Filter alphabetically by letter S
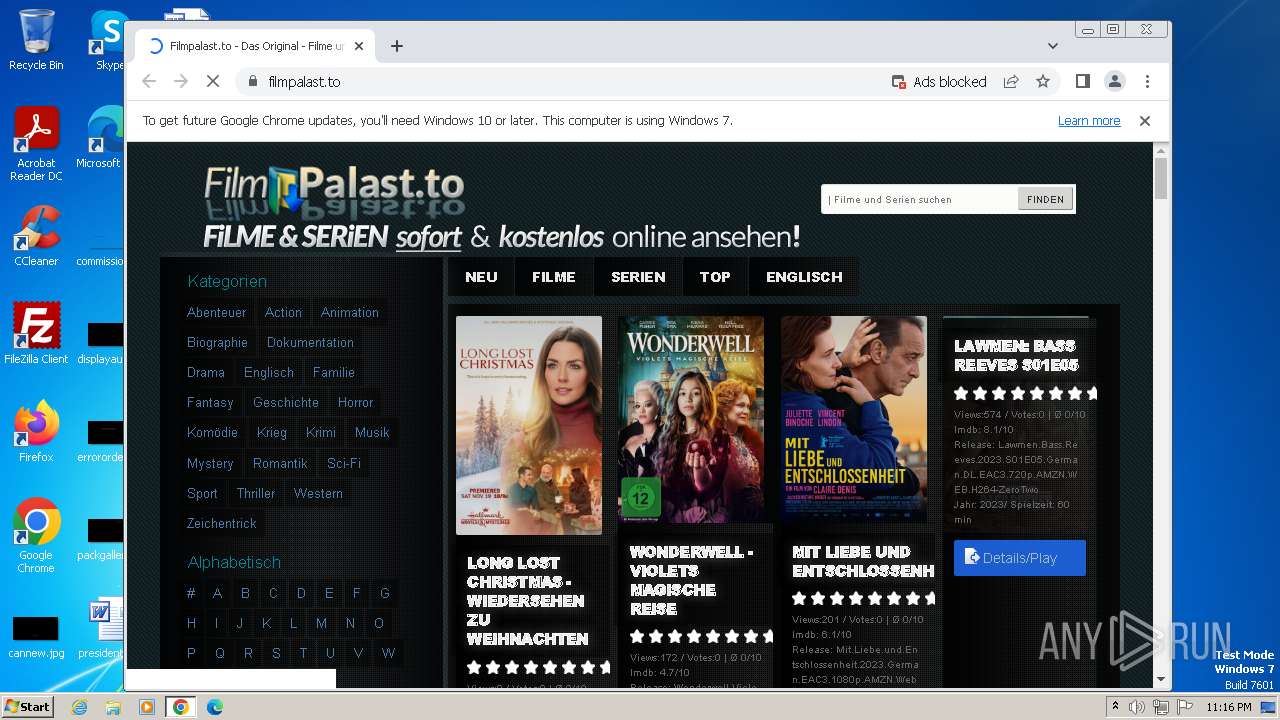1280x720 pixels. pos(276,654)
